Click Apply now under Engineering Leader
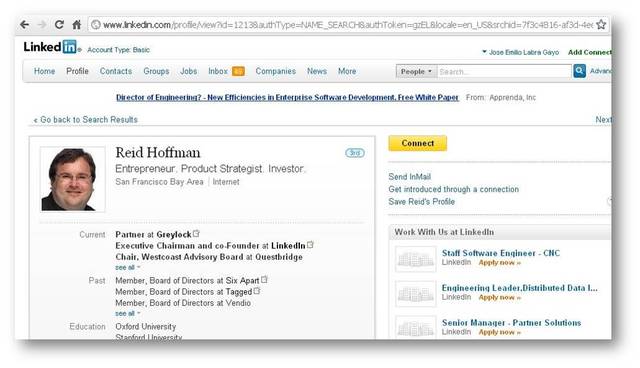Viewport: 640px width, 368px height. tap(500, 297)
